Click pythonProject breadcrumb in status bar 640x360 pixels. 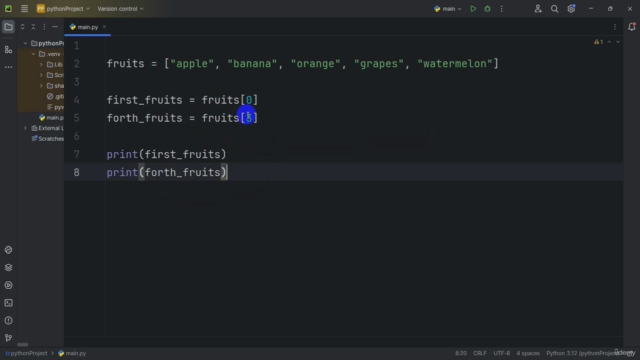(26, 353)
